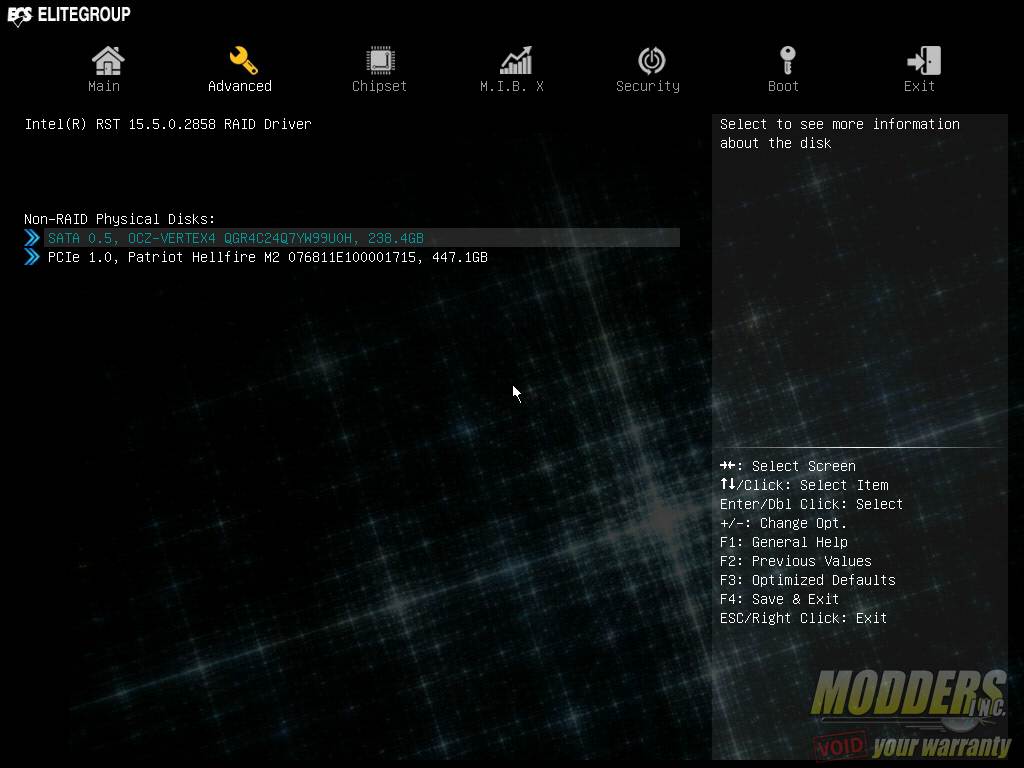Image resolution: width=1024 pixels, height=768 pixels.
Task: Switch to the Advanced tab label
Action: pos(240,86)
